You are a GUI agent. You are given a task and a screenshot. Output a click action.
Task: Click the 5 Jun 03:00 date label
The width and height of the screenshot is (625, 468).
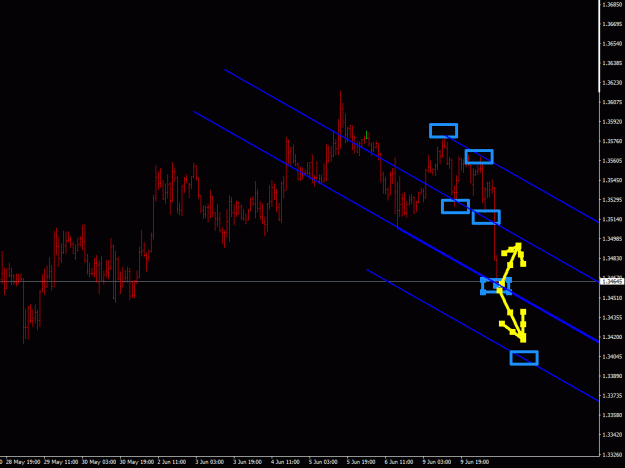click(323, 462)
